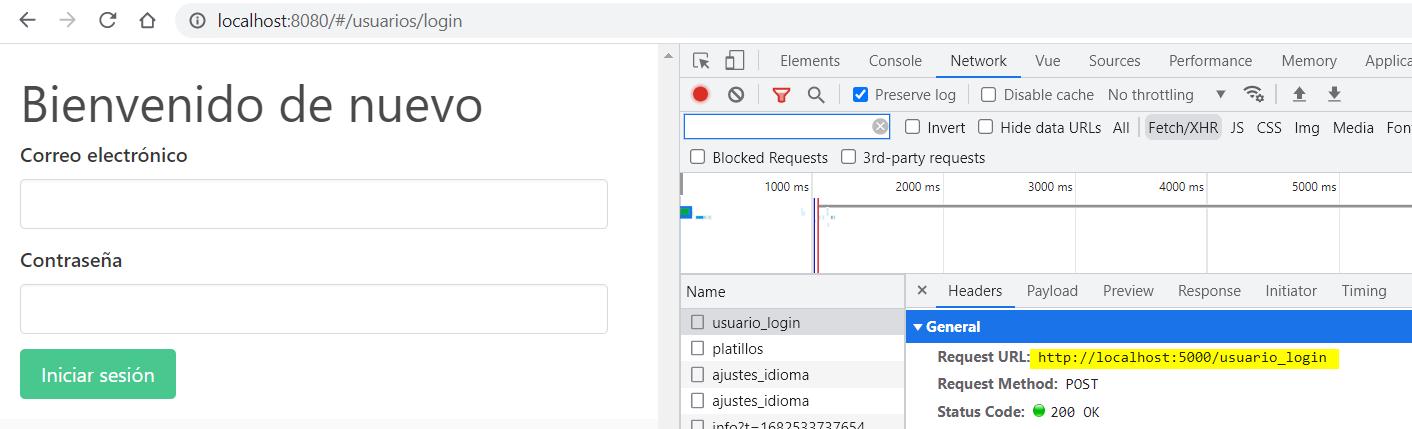Click the export HAR download icon
Screen dimensions: 1412x429
(1333, 94)
